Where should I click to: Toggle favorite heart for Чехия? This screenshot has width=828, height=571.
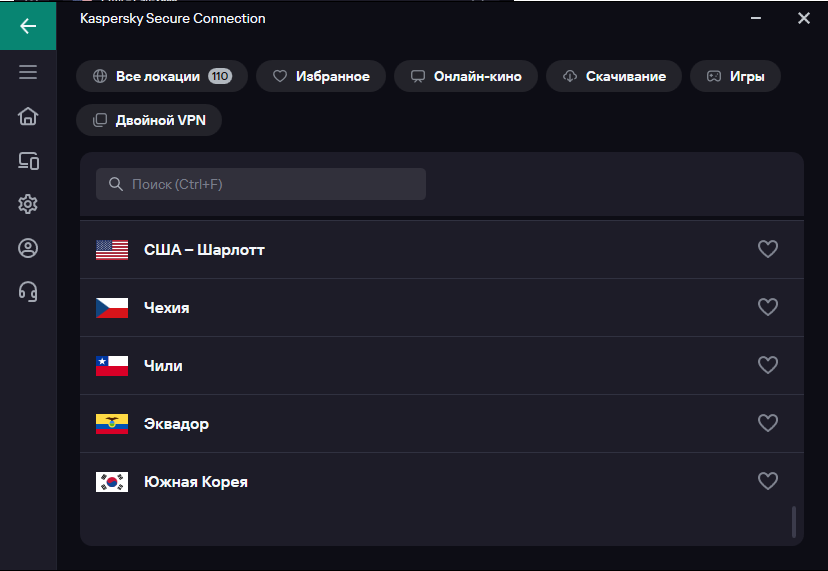[768, 307]
